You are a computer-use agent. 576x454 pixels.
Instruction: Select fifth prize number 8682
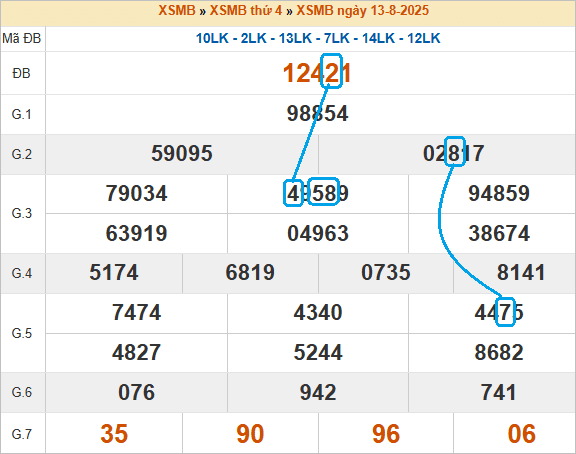click(499, 353)
